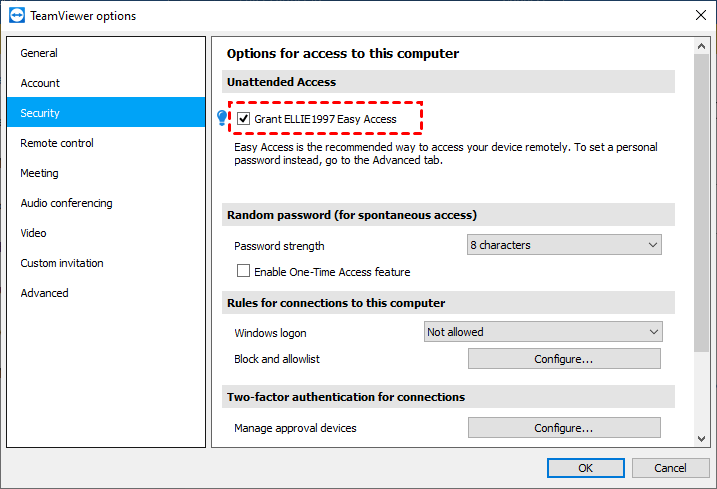Show Audio conferencing options
The image size is (717, 489).
click(x=66, y=203)
